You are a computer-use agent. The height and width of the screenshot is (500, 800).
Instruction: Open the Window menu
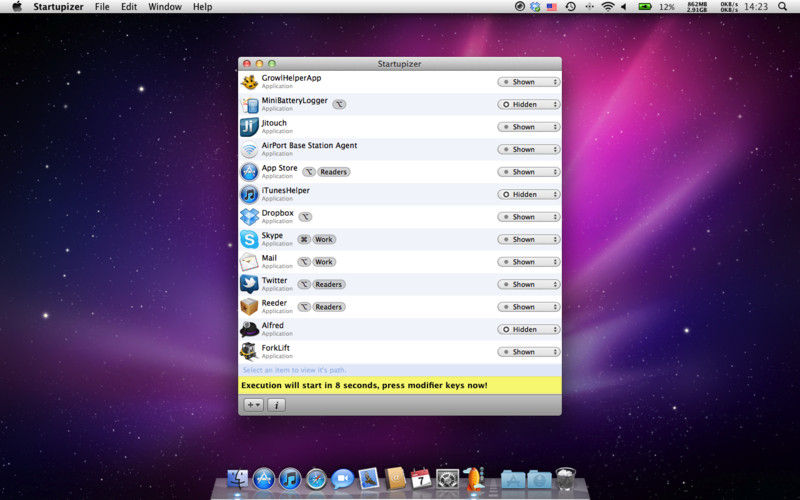pyautogui.click(x=165, y=7)
